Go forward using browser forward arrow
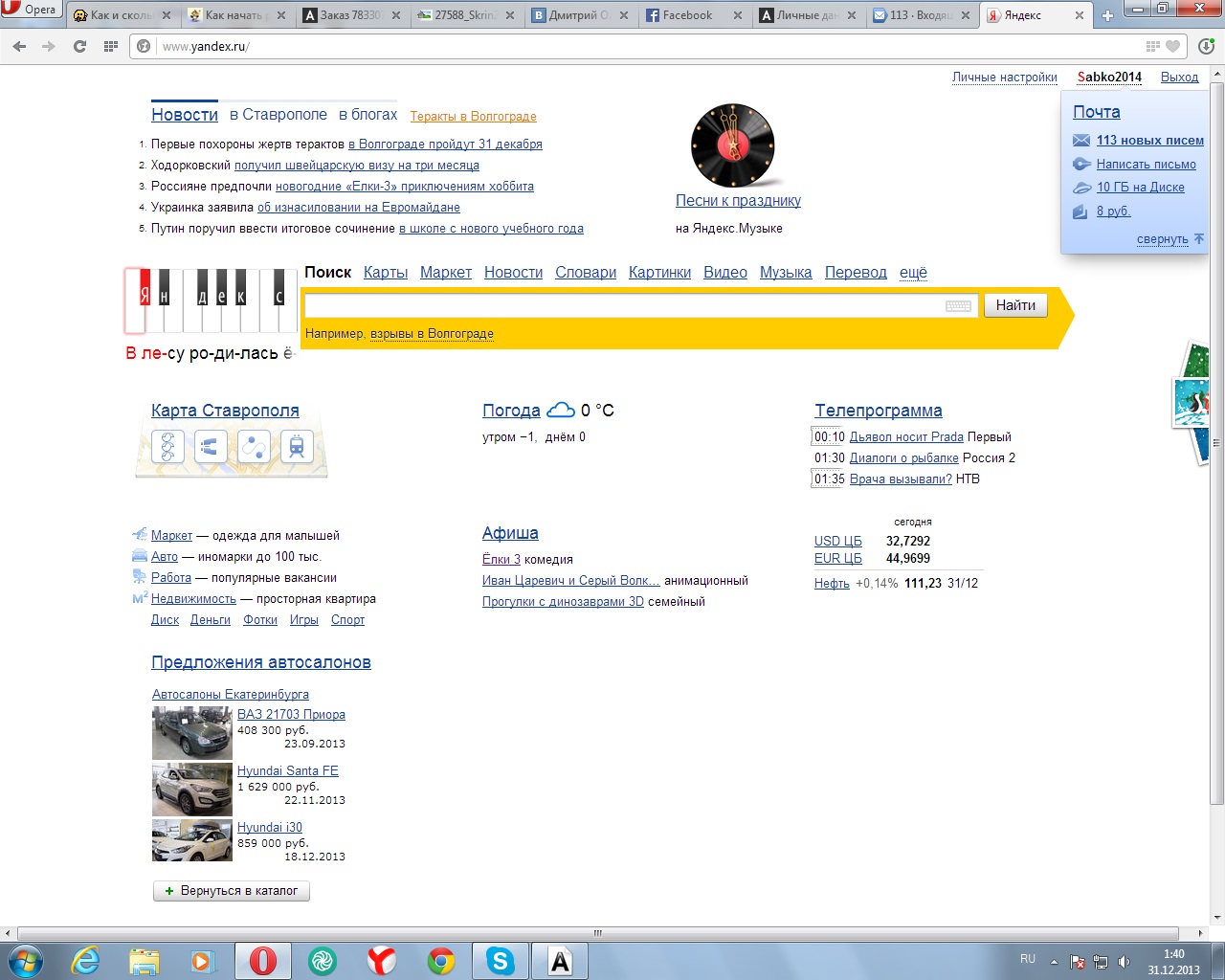The width and height of the screenshot is (1225, 980). pyautogui.click(x=49, y=46)
